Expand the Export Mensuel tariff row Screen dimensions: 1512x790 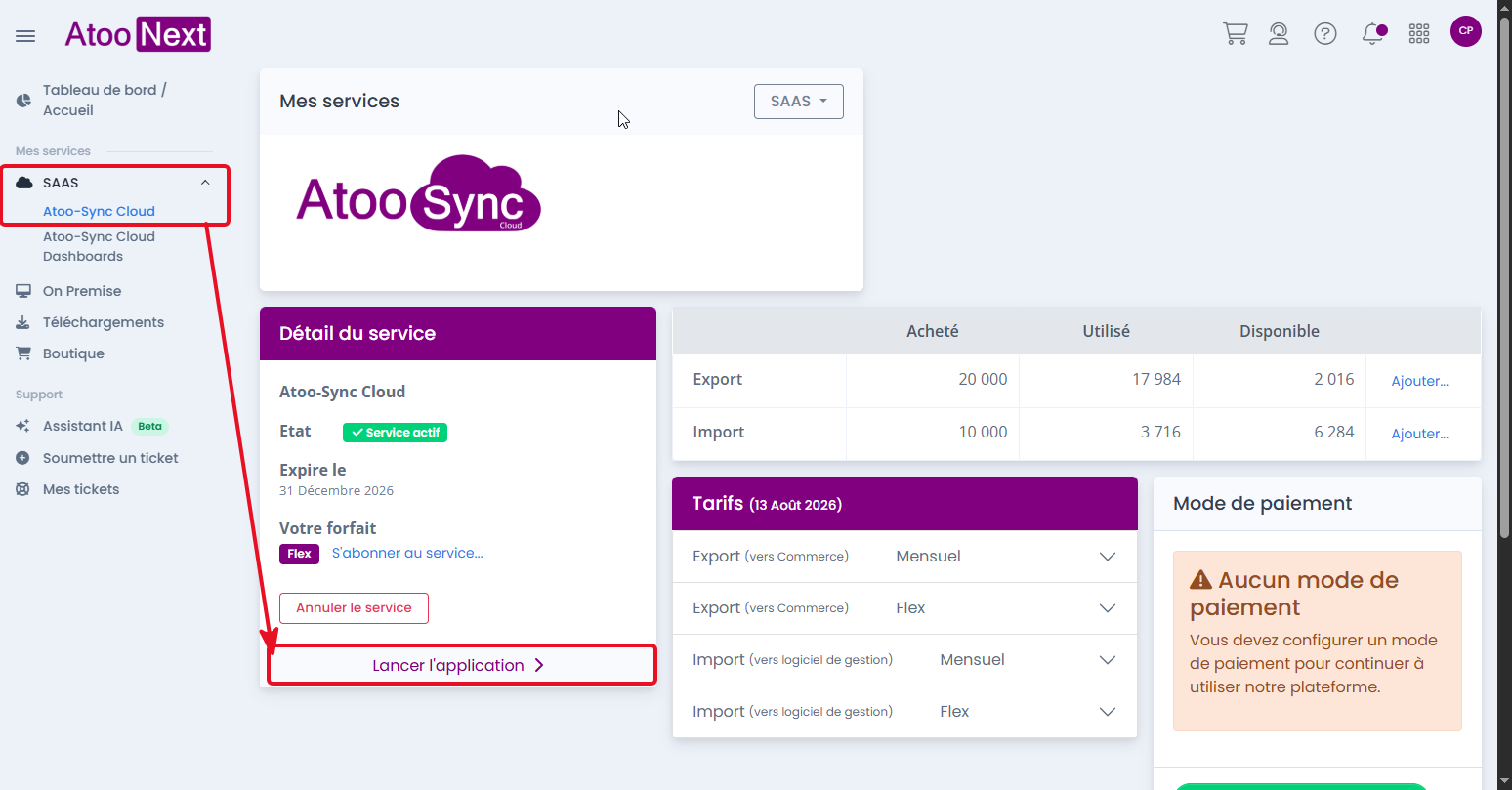(x=904, y=557)
